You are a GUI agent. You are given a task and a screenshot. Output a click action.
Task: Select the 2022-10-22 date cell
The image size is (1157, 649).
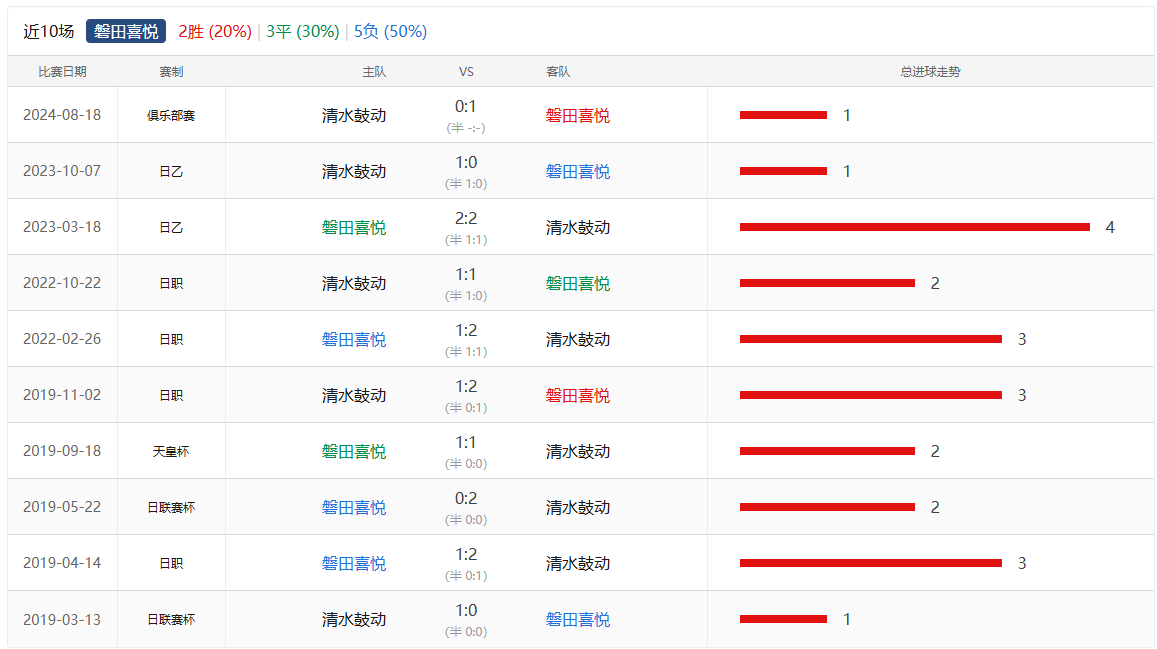[x=62, y=283]
